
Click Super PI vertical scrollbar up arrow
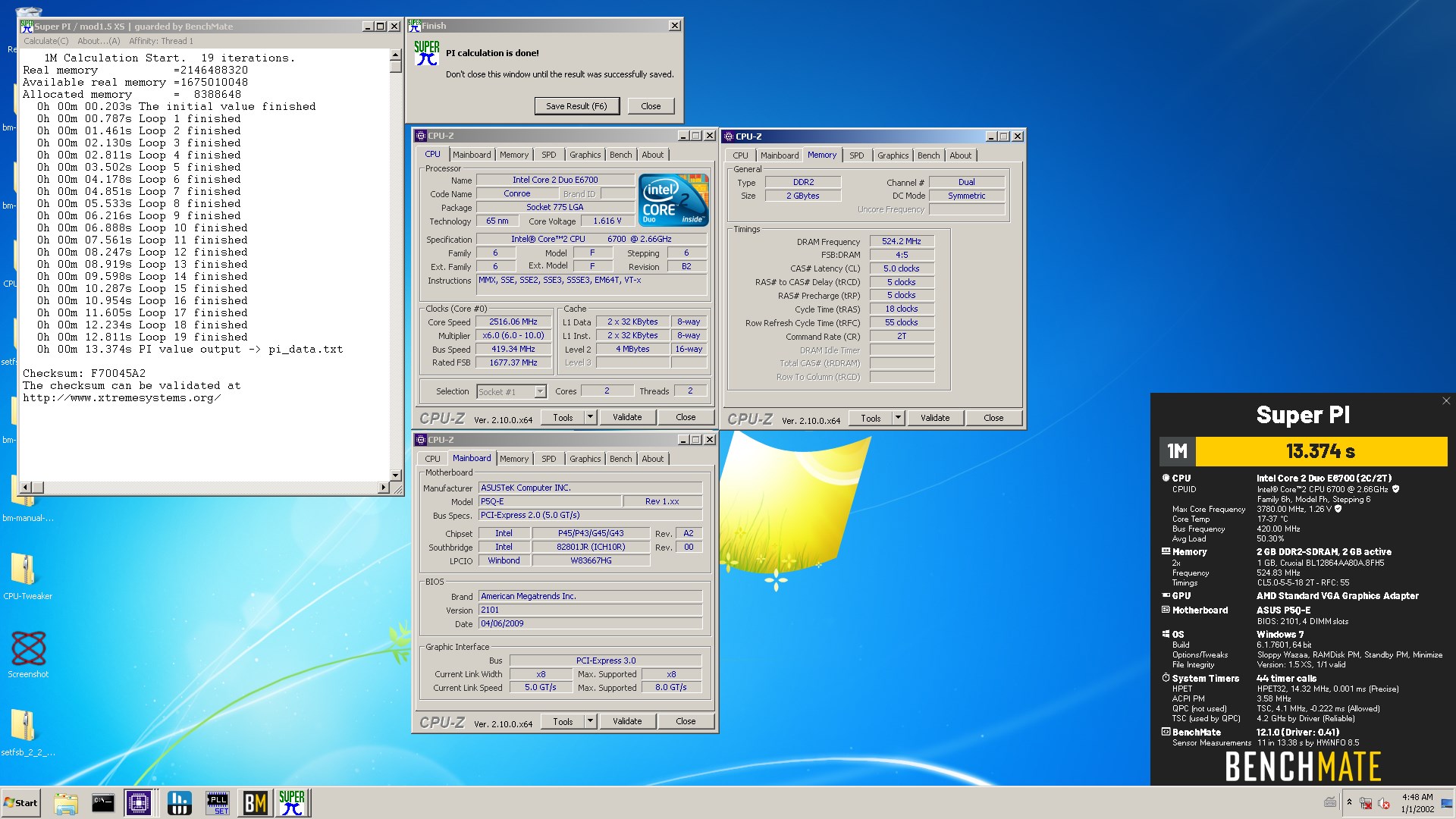pos(395,55)
